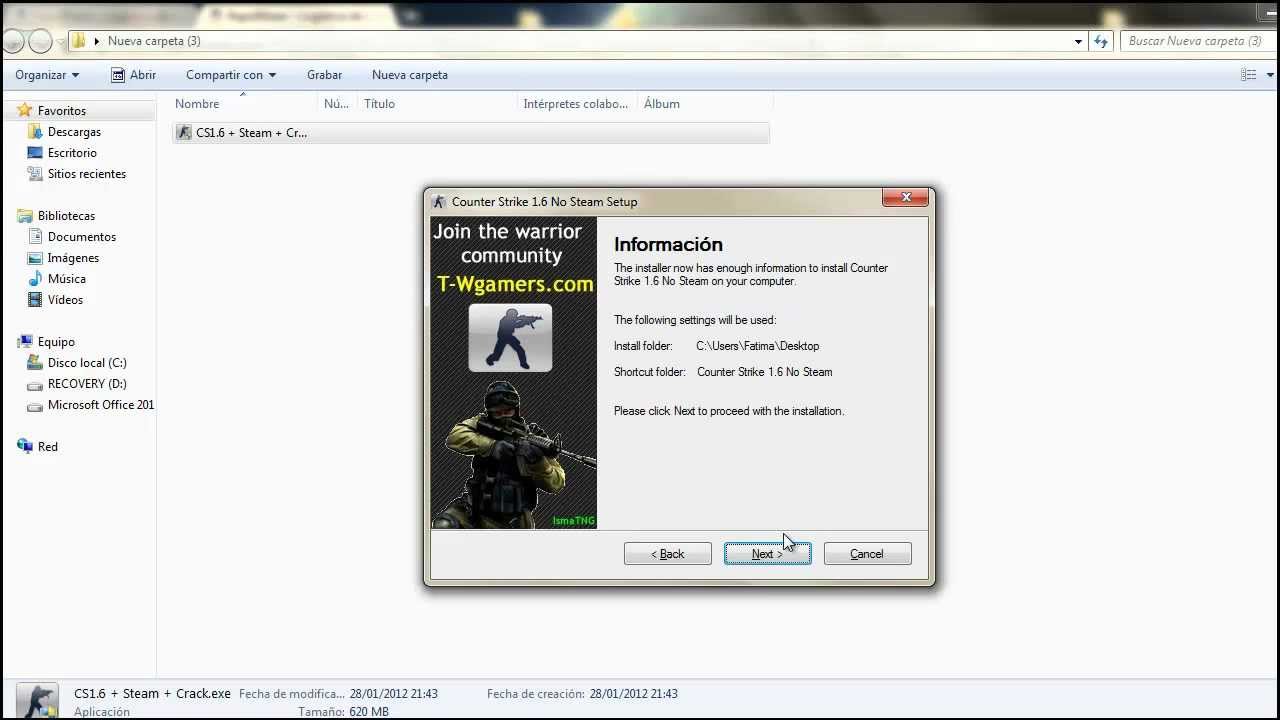1280x720 pixels.
Task: Select Equipo in the navigation pane
Action: click(x=56, y=342)
